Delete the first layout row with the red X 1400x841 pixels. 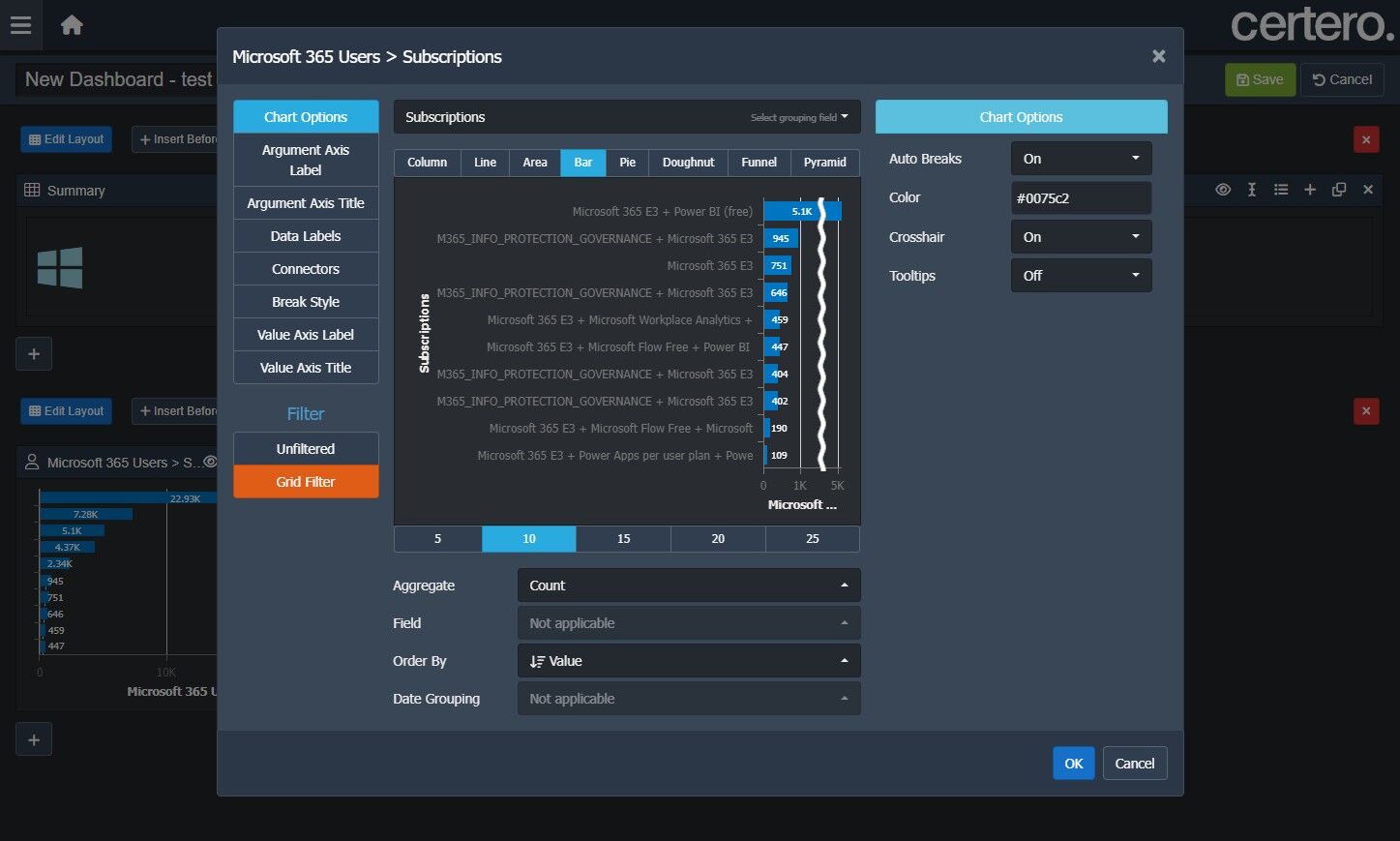[x=1366, y=139]
